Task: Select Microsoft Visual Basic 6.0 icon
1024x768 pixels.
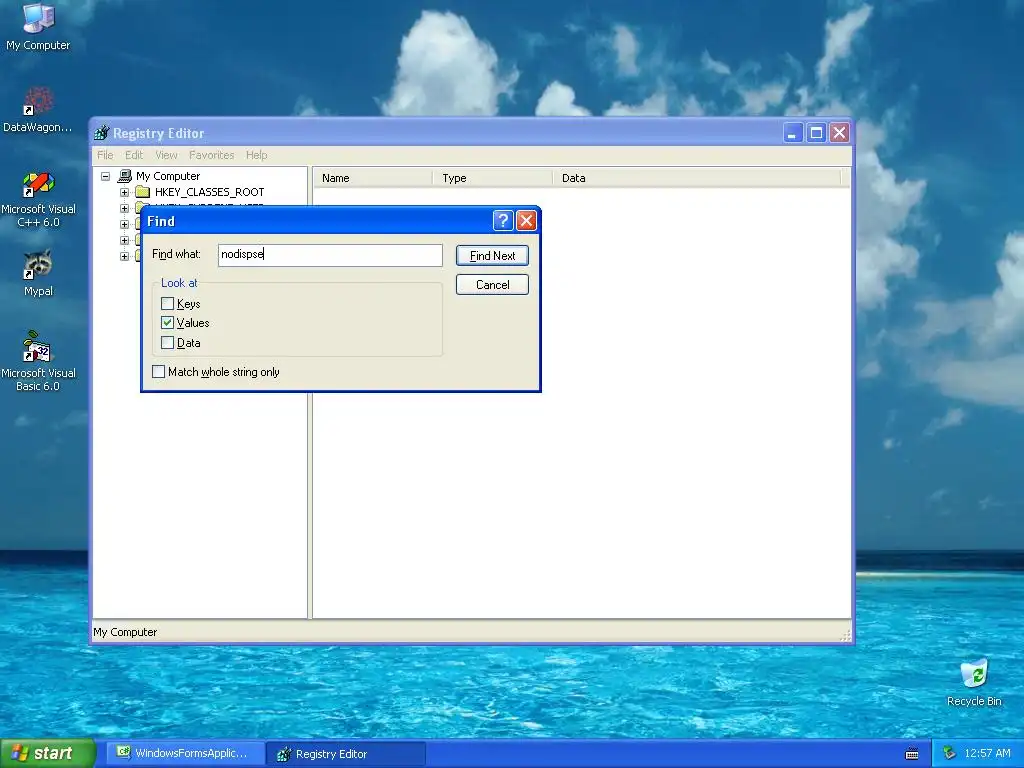Action: (38, 361)
